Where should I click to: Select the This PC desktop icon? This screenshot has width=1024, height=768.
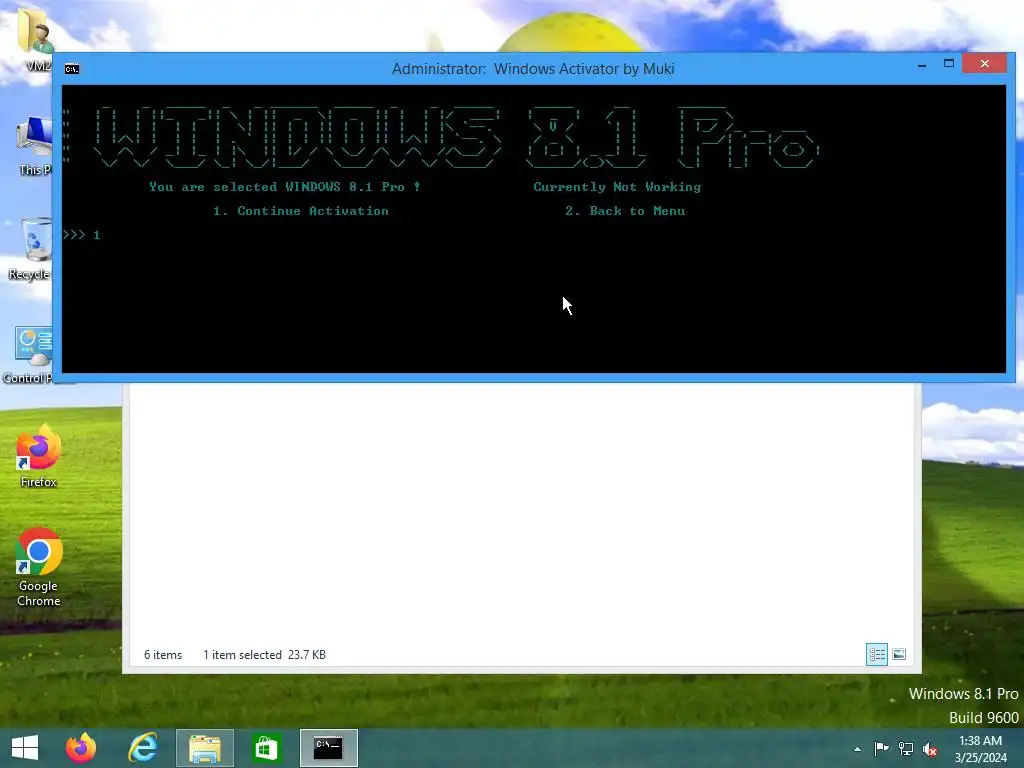click(33, 146)
